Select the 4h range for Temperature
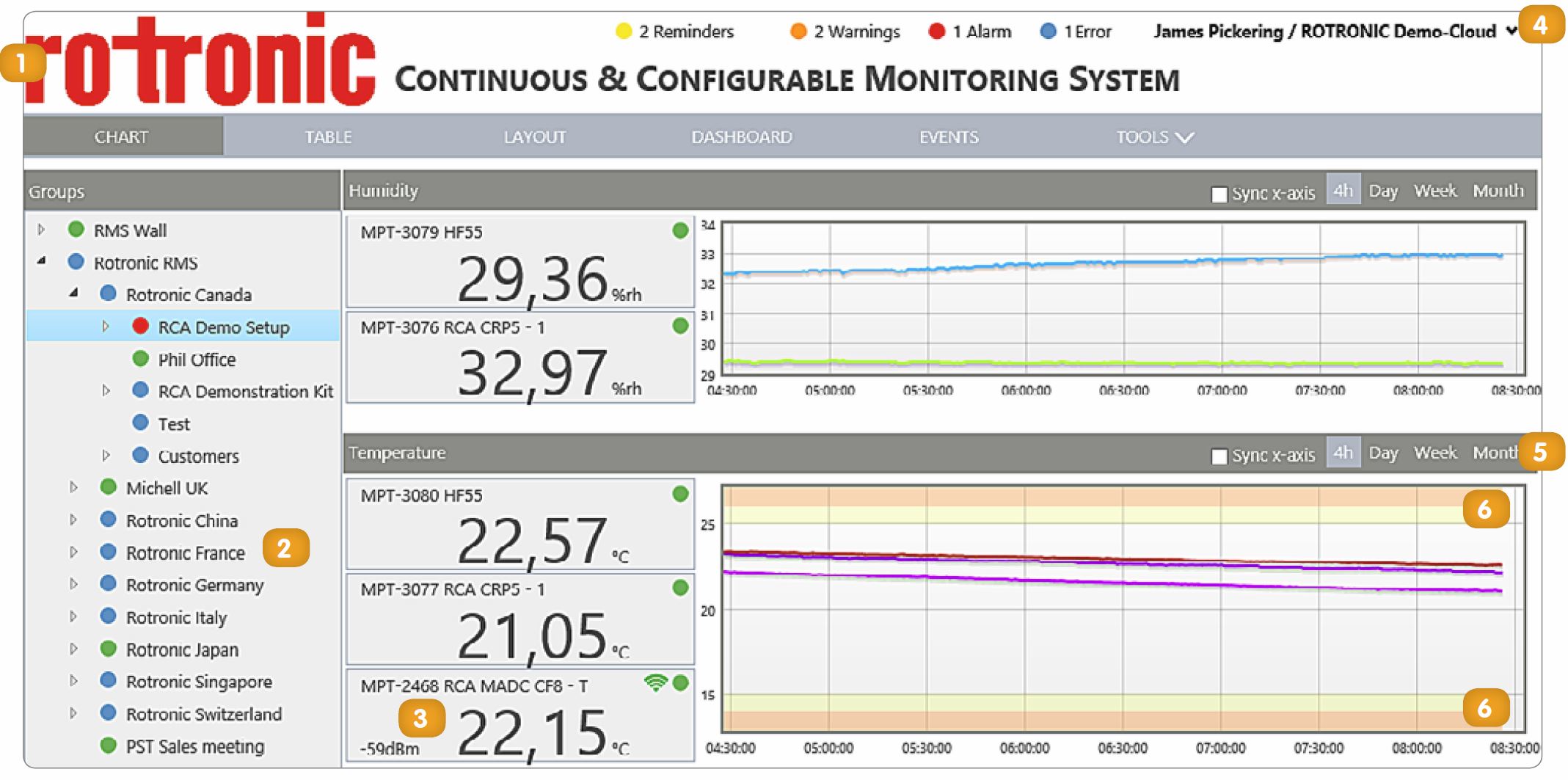1568x780 pixels. point(1343,453)
